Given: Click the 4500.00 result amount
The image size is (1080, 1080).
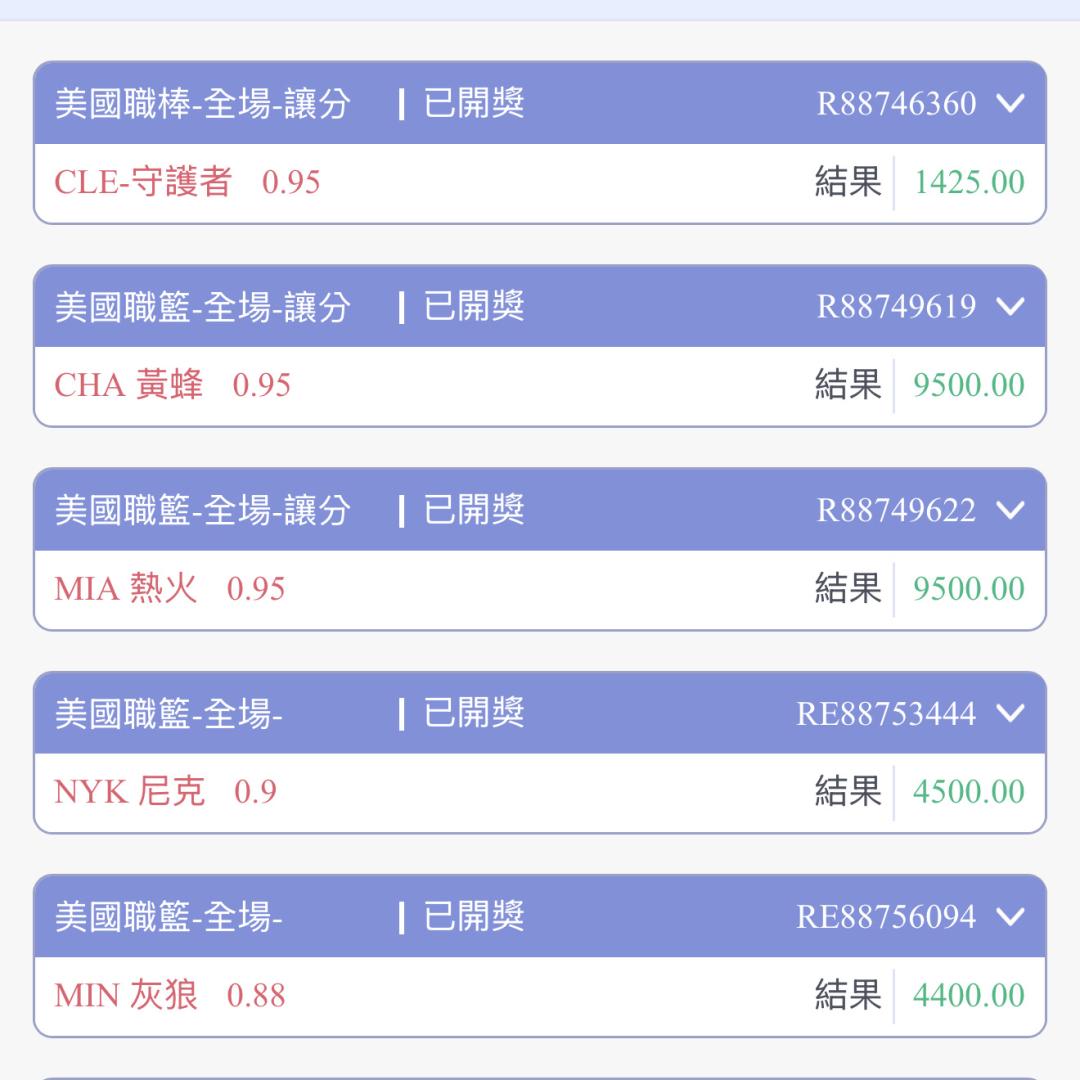Looking at the screenshot, I should tap(969, 792).
